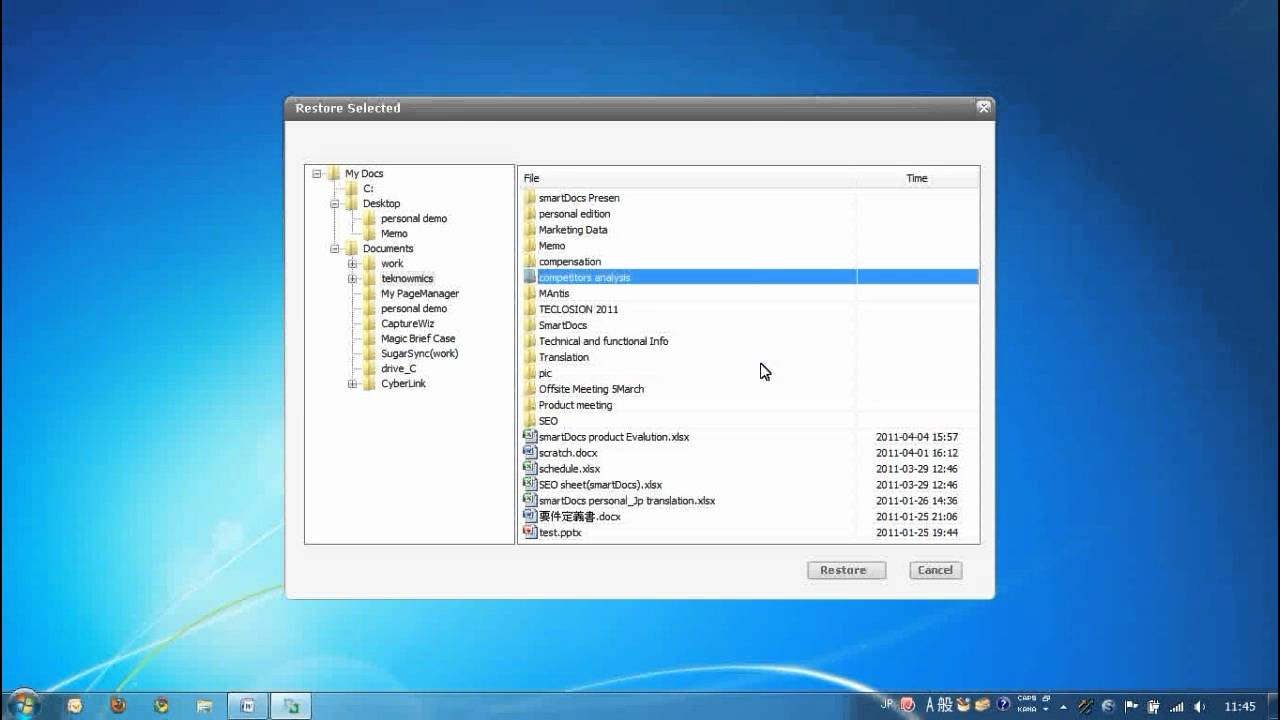This screenshot has height=720, width=1280.
Task: Open Firefox from the taskbar
Action: 118,705
